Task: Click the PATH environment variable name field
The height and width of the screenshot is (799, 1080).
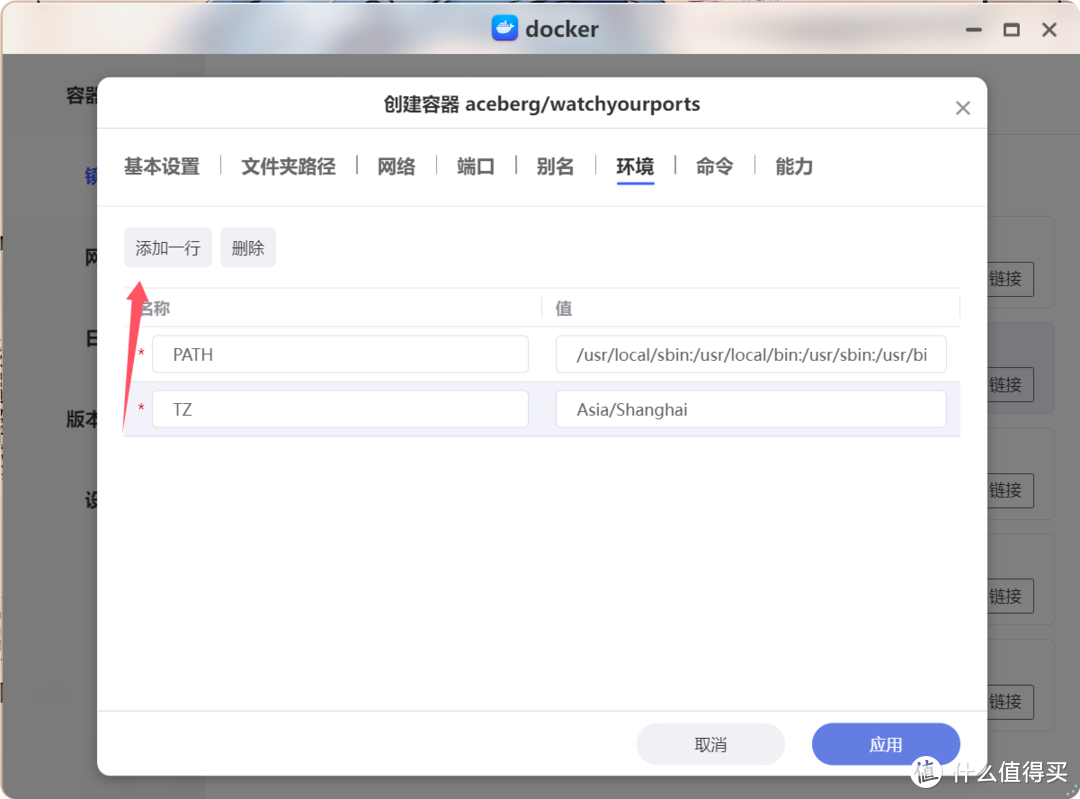Action: (x=340, y=354)
